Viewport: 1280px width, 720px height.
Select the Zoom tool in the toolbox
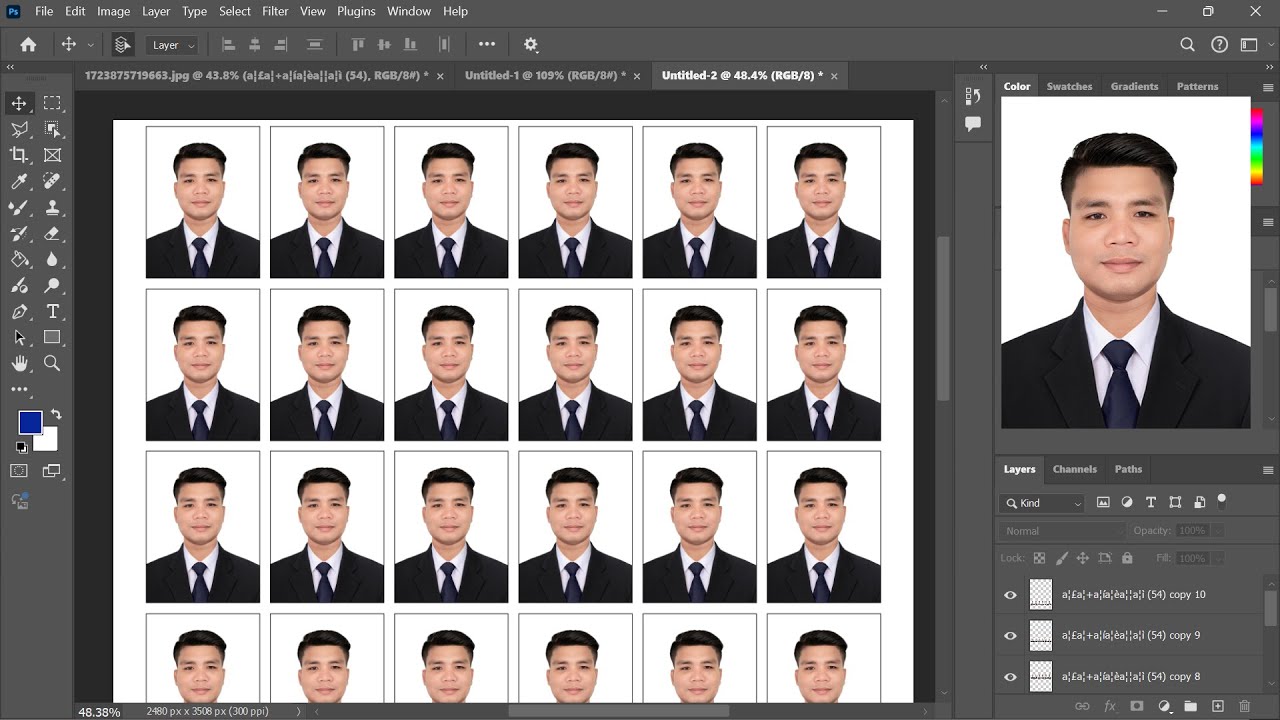(52, 364)
